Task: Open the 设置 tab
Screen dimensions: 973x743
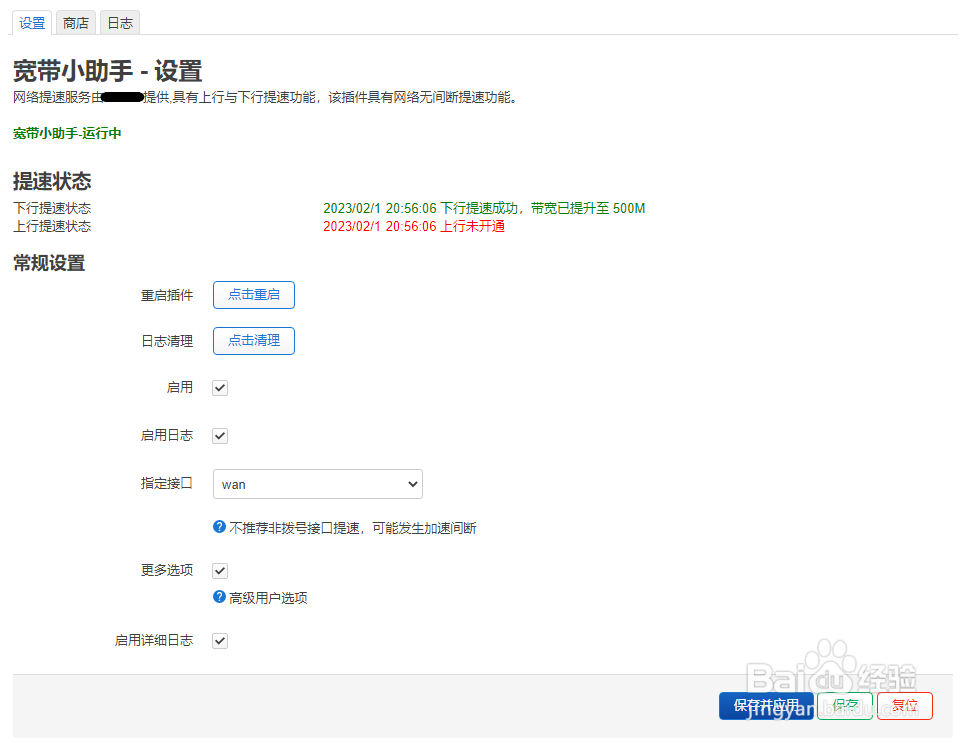Action: click(x=32, y=23)
